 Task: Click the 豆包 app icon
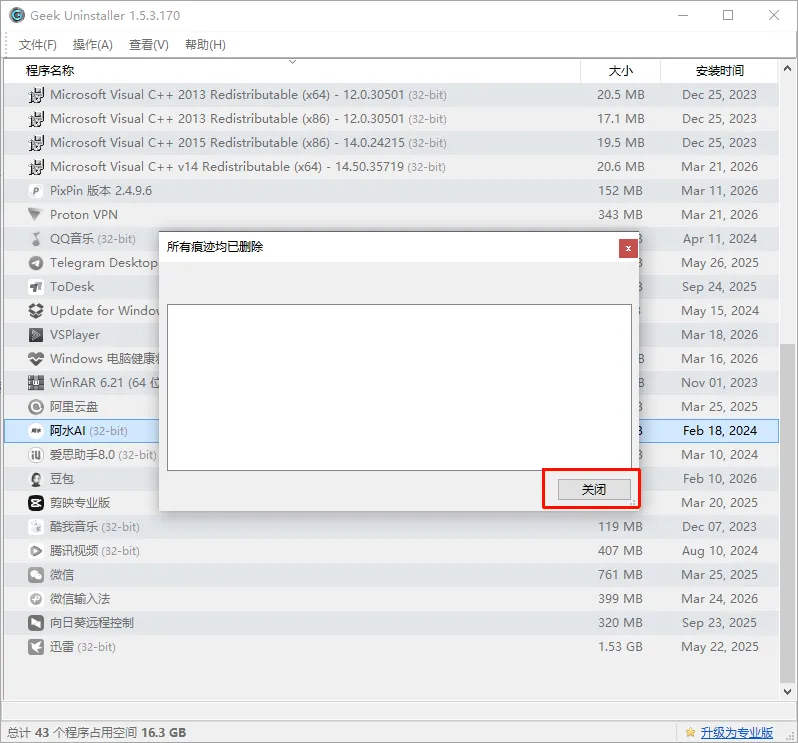(x=36, y=479)
